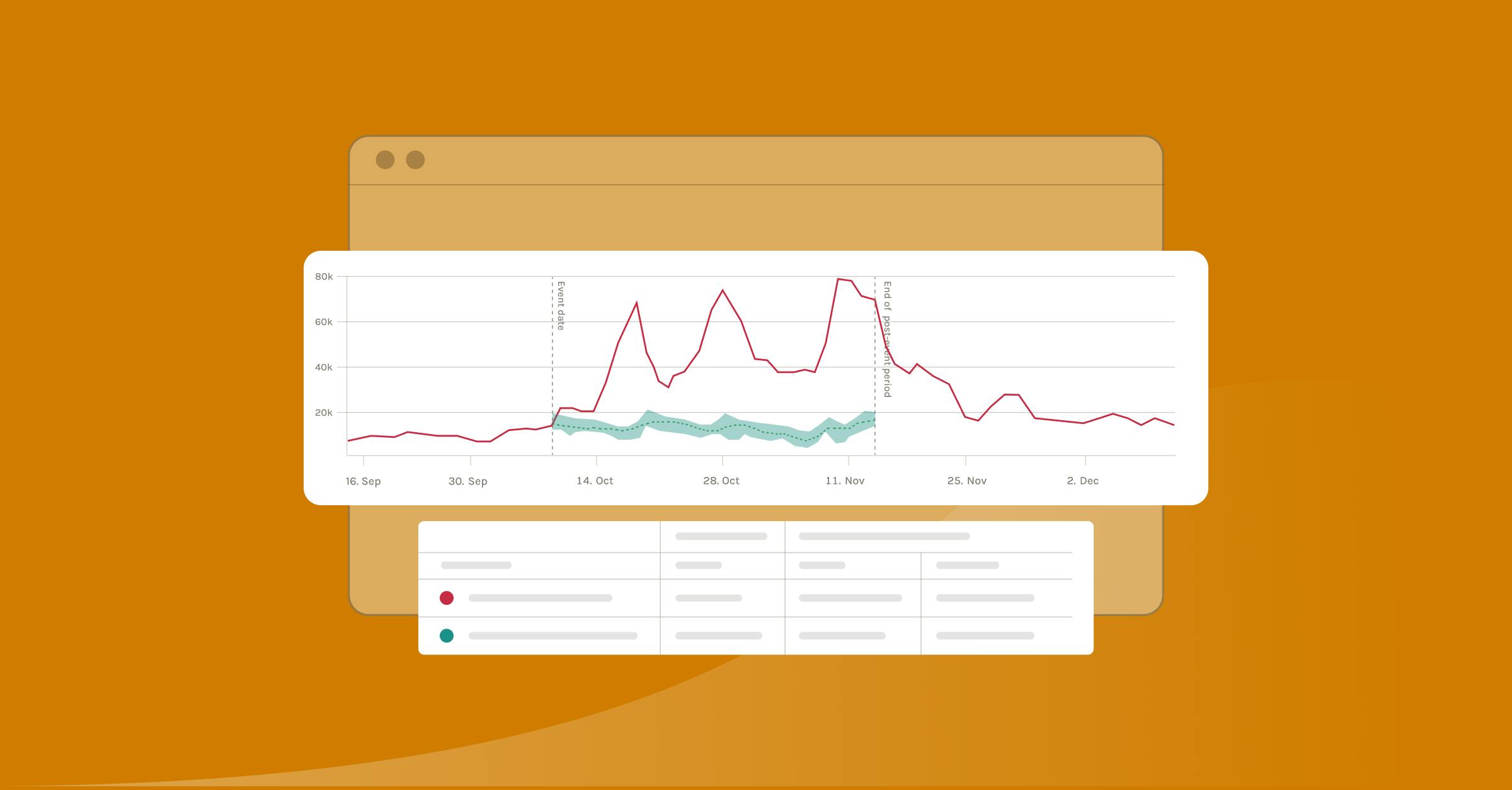Click the 30. Sep axis label
The width and height of the screenshot is (1512, 790).
467,481
